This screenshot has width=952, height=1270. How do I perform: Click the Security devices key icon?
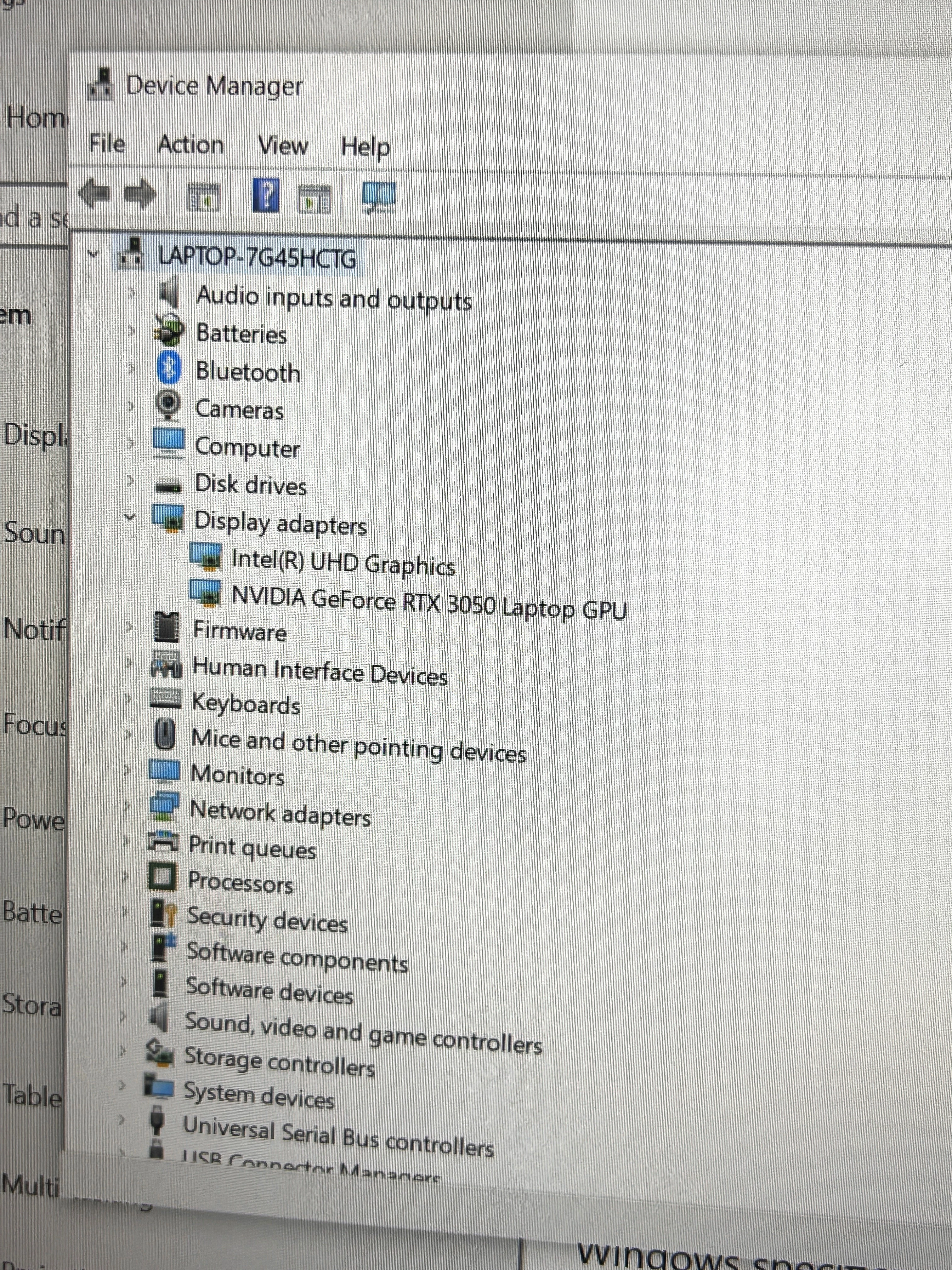coord(163,912)
